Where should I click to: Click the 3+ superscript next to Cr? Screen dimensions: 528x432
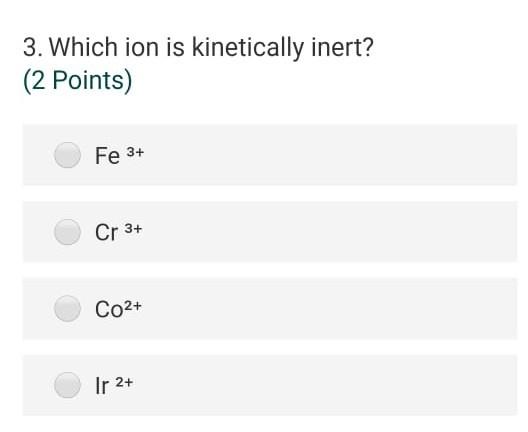(133, 229)
